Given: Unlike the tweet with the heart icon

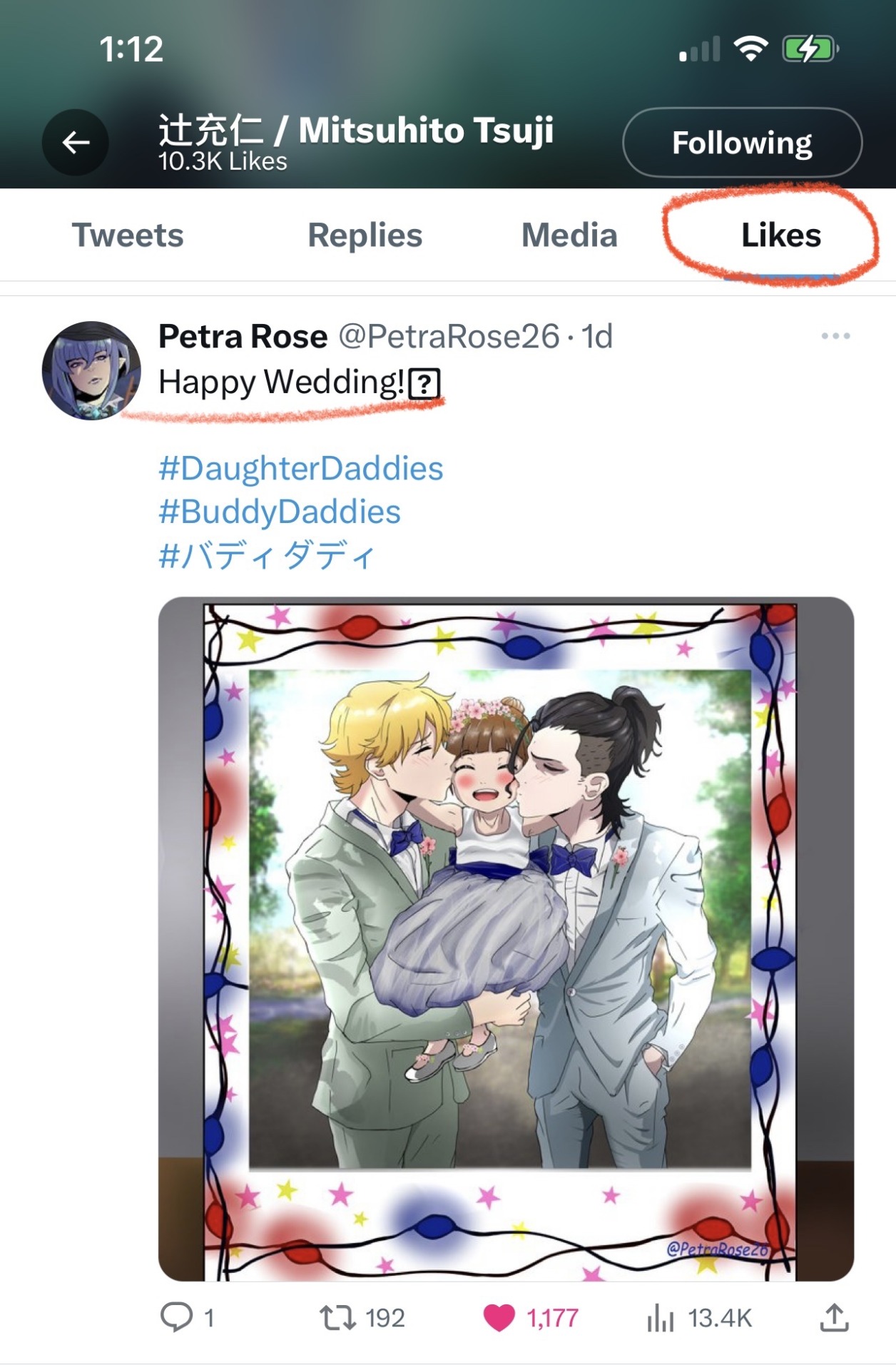Looking at the screenshot, I should point(499,1317).
